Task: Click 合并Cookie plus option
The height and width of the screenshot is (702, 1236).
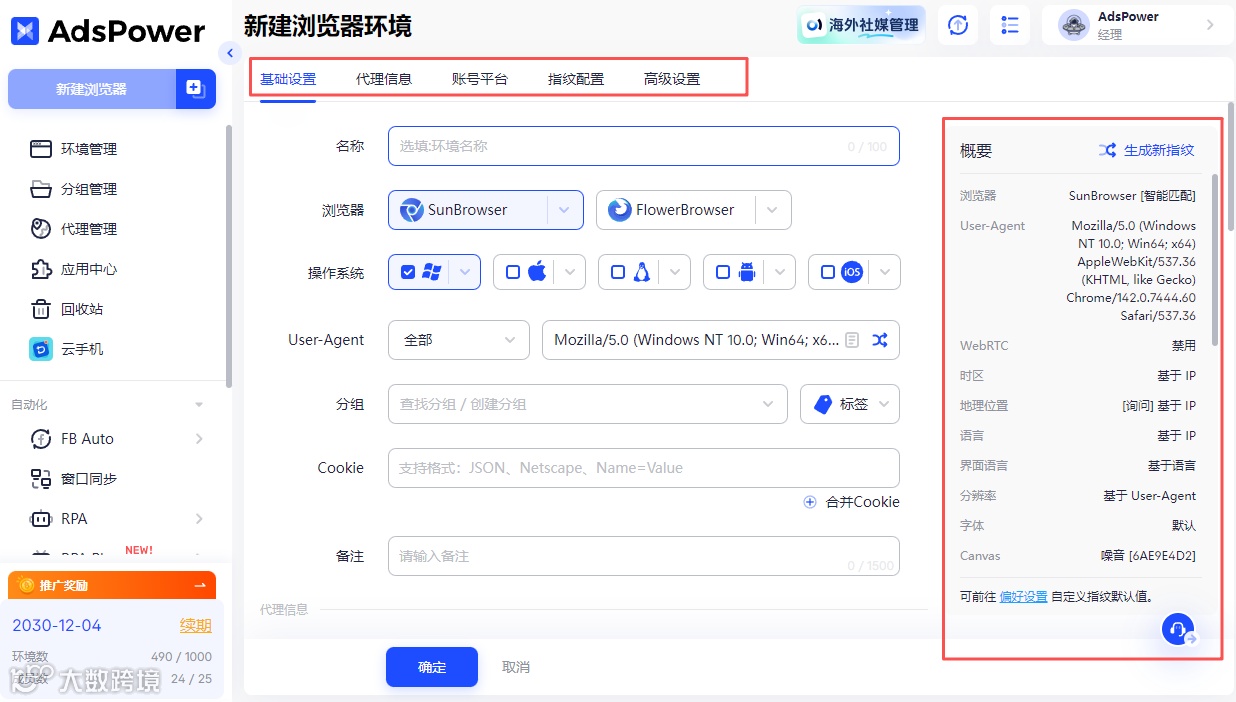Action: [852, 502]
